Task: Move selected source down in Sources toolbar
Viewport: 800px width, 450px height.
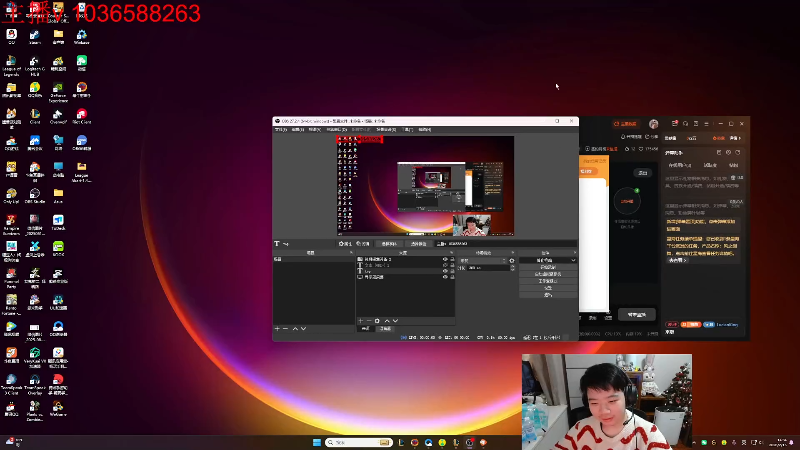Action: coord(395,321)
